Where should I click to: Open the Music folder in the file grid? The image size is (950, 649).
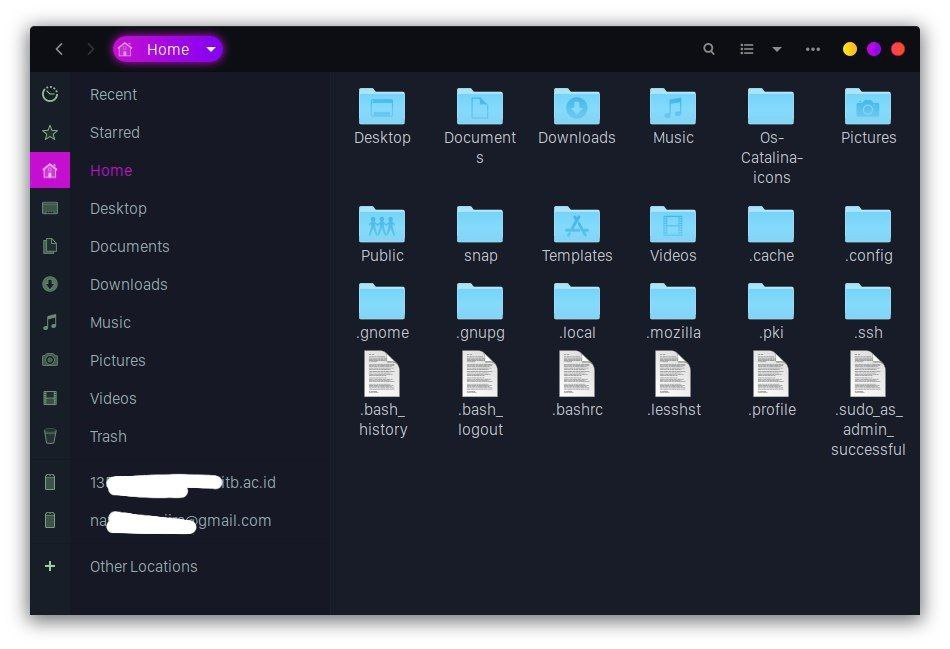tap(672, 106)
